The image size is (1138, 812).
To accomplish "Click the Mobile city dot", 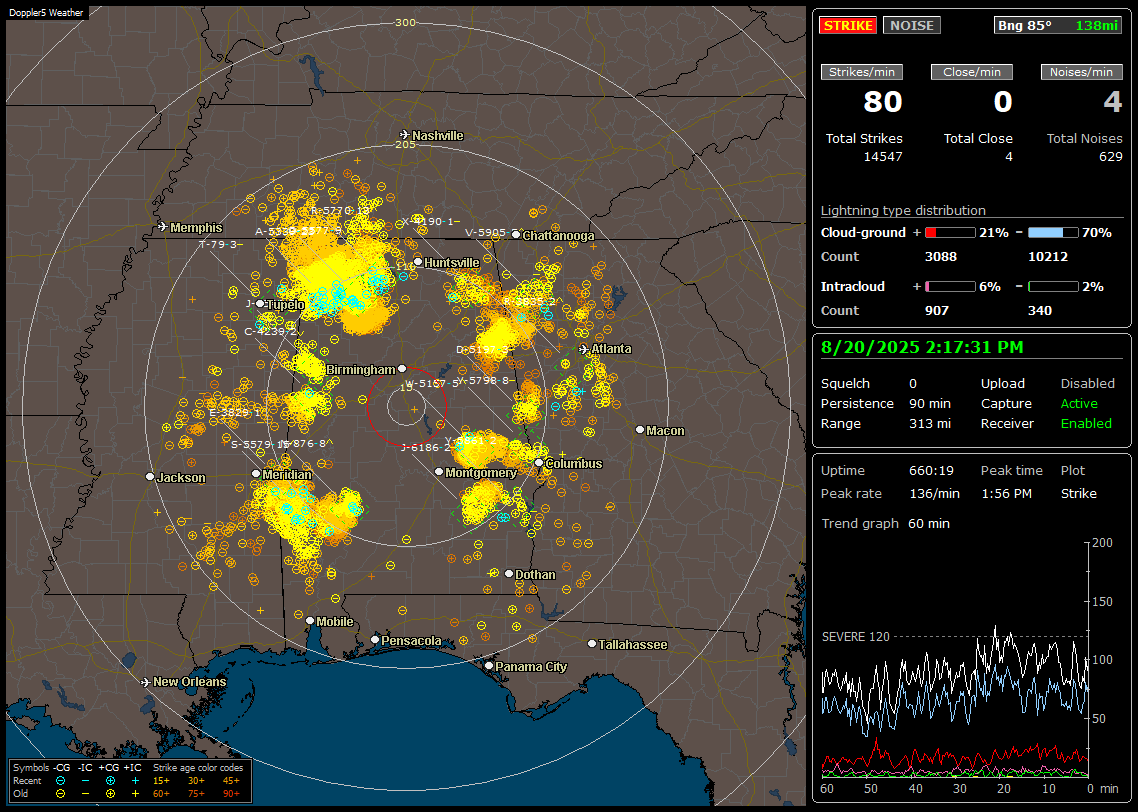I will pos(310,621).
